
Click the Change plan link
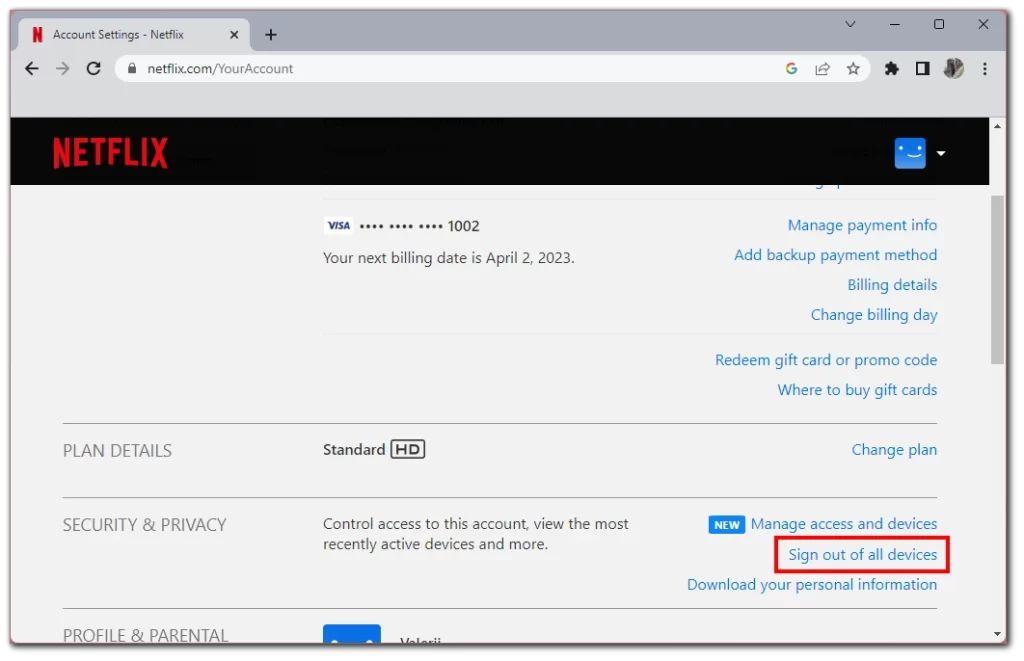[x=894, y=450]
